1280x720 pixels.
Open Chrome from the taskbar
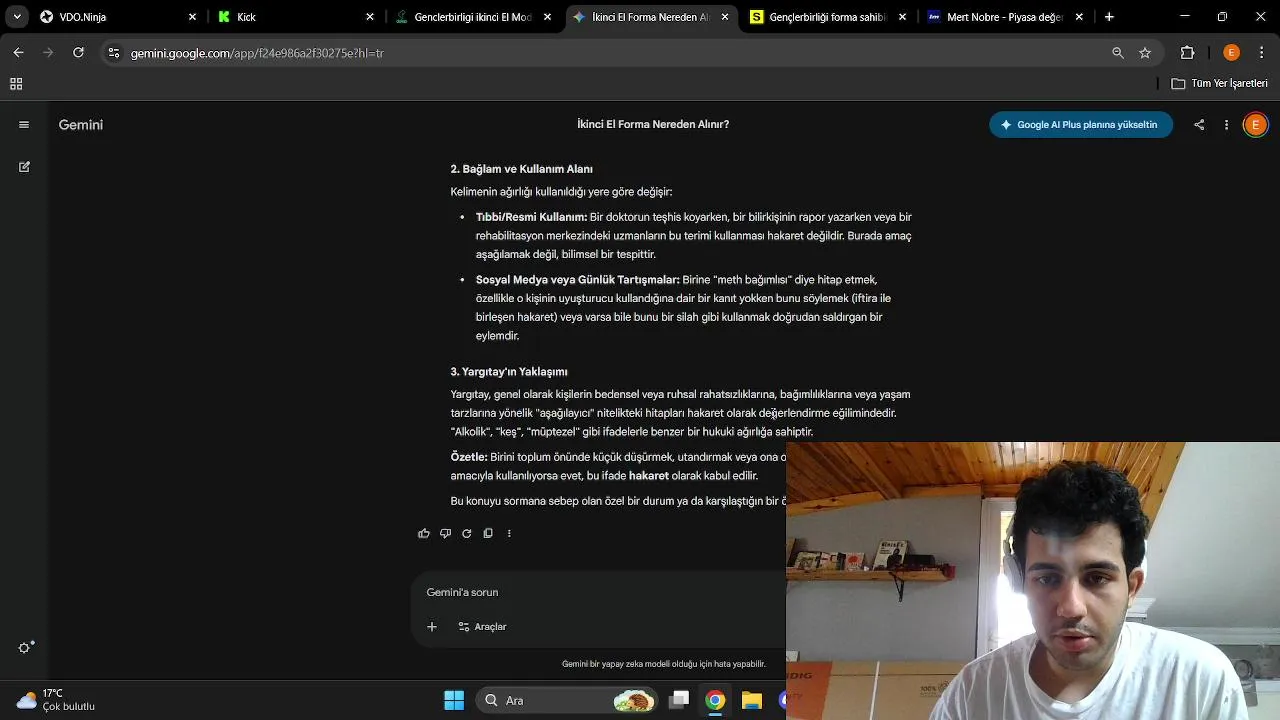pos(715,700)
